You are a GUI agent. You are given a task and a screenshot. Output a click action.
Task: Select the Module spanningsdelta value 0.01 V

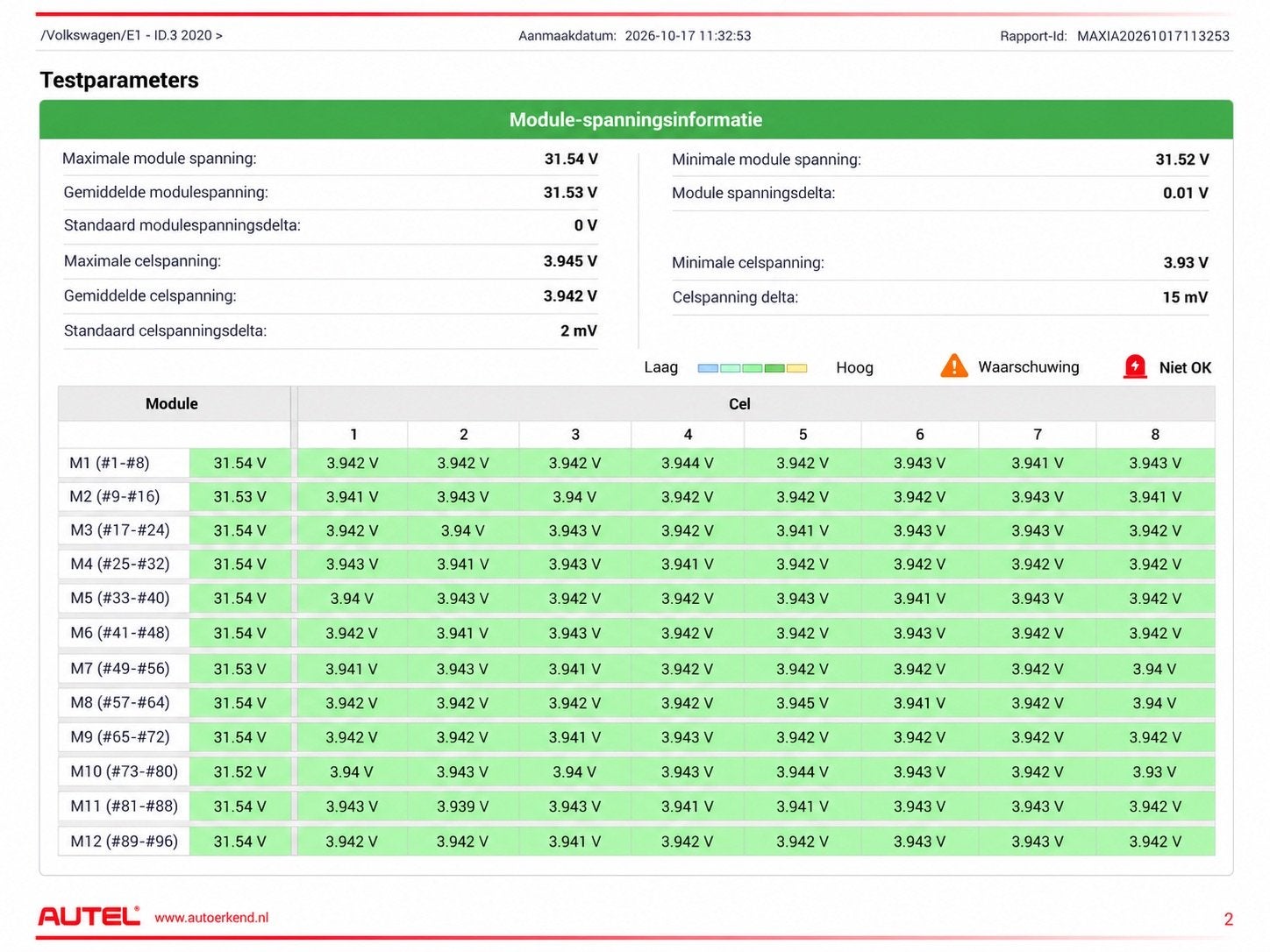pos(1186,193)
